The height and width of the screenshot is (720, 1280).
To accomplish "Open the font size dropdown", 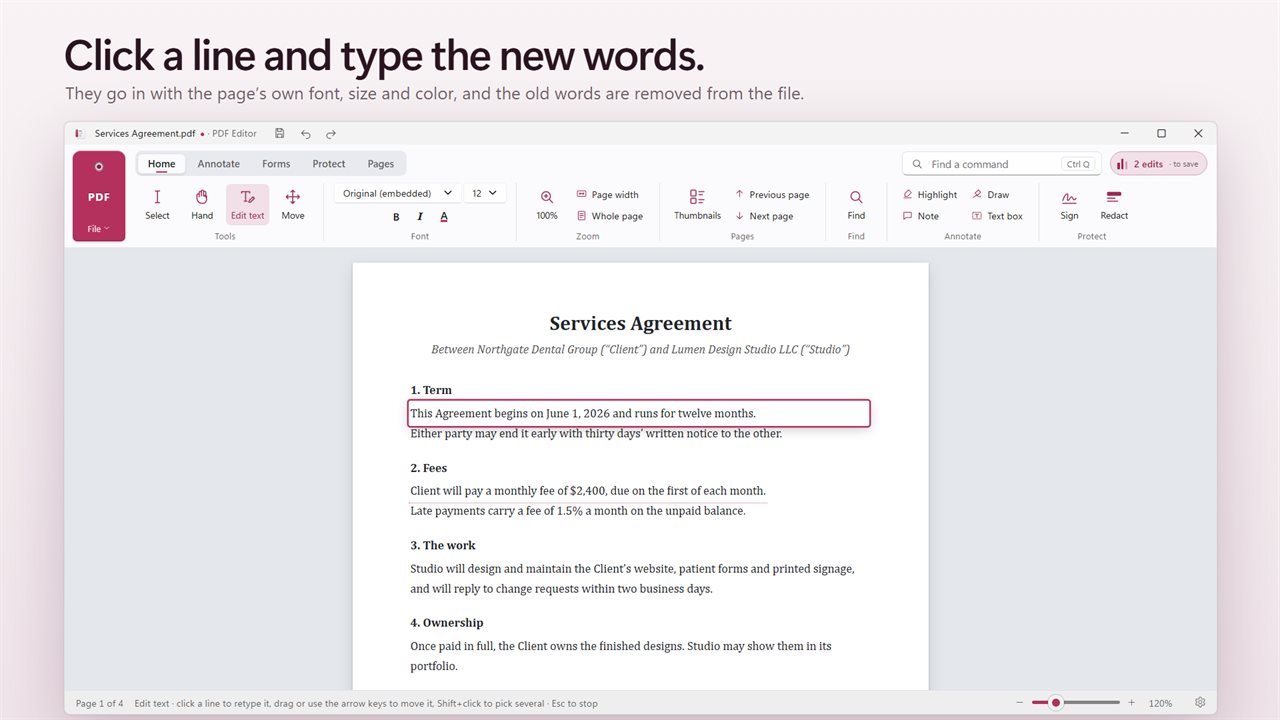I will (485, 193).
